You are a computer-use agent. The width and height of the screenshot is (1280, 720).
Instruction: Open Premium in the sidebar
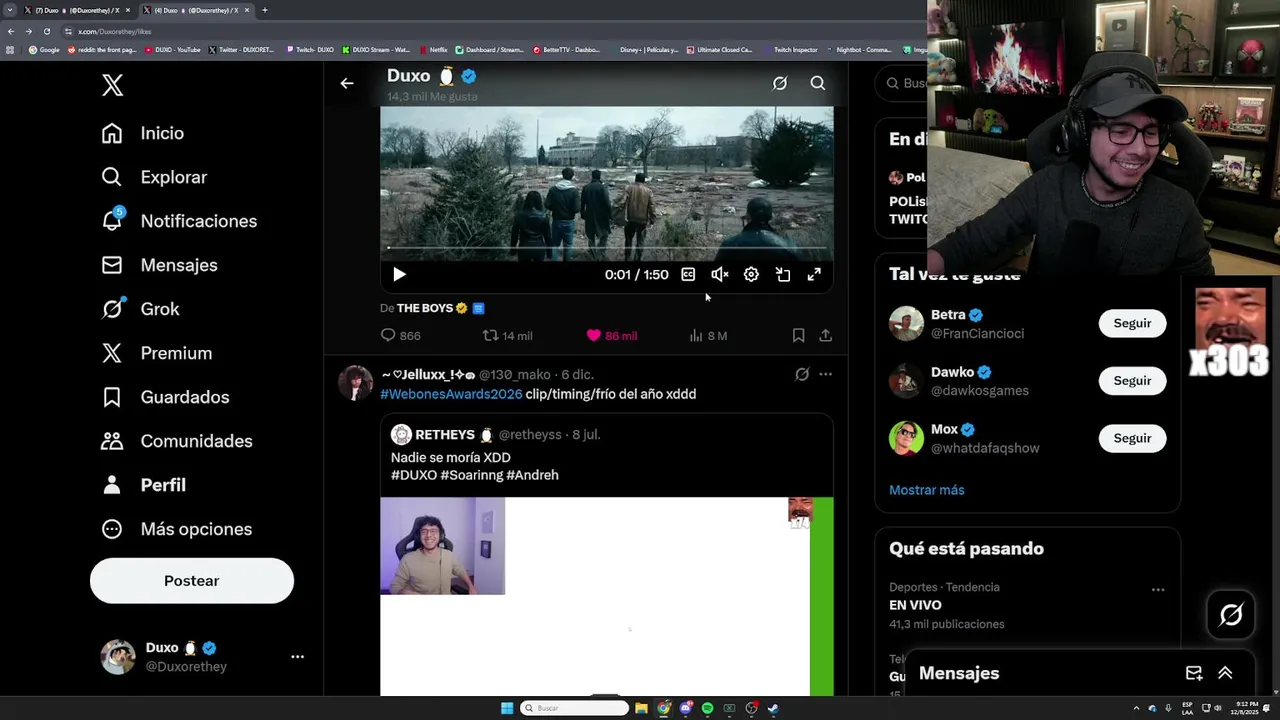point(156,353)
